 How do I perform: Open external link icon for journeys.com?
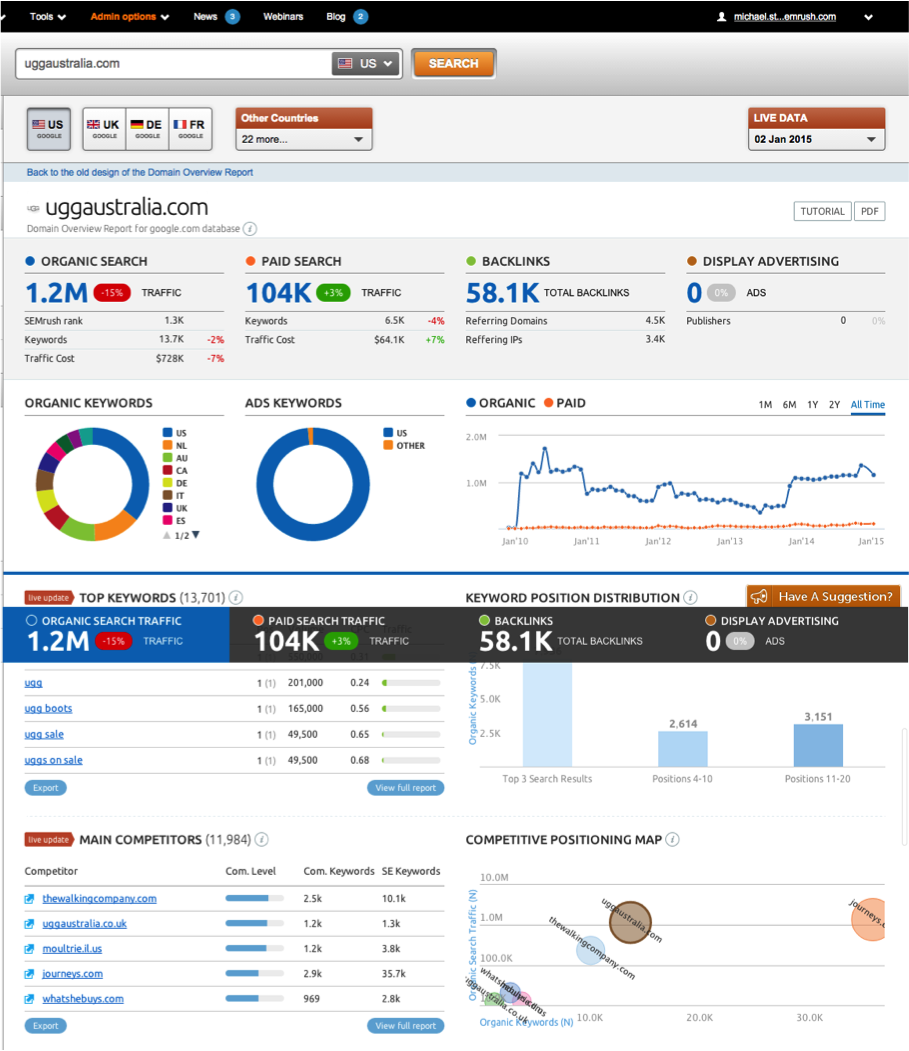tap(29, 974)
